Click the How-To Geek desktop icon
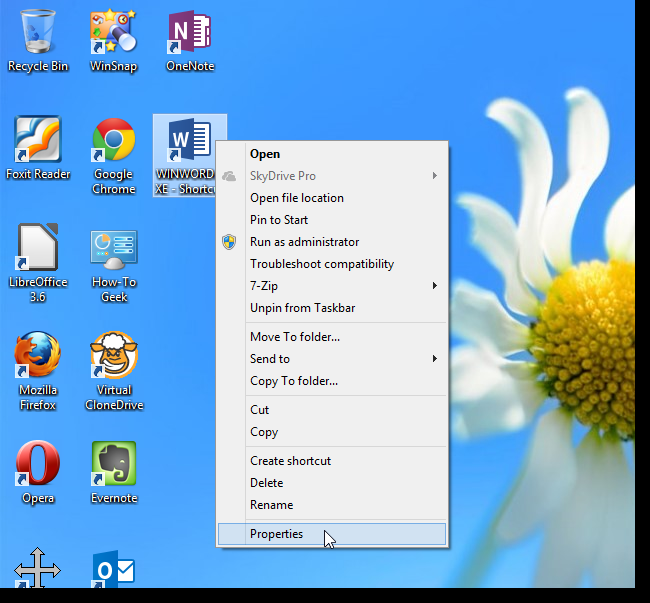Viewport: 650px width, 603px height. coord(114,249)
